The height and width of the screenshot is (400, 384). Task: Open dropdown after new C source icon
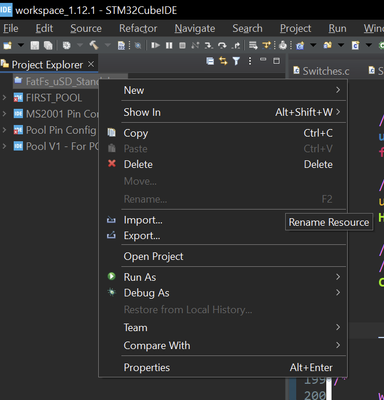click(x=369, y=45)
